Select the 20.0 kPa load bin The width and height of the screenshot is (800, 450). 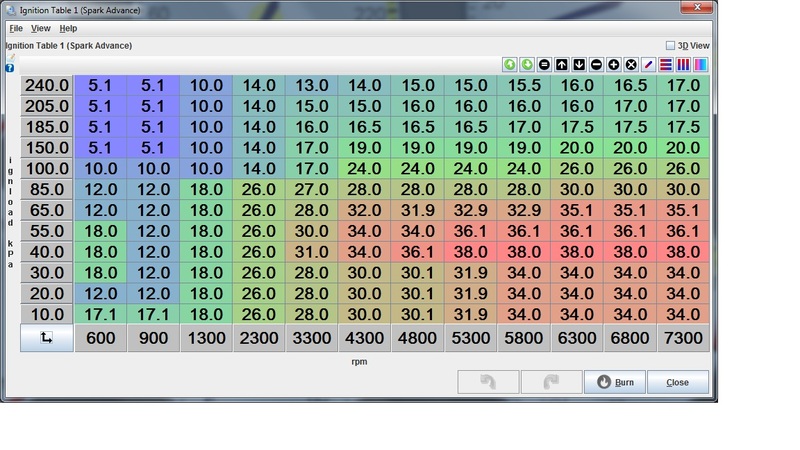point(46,294)
